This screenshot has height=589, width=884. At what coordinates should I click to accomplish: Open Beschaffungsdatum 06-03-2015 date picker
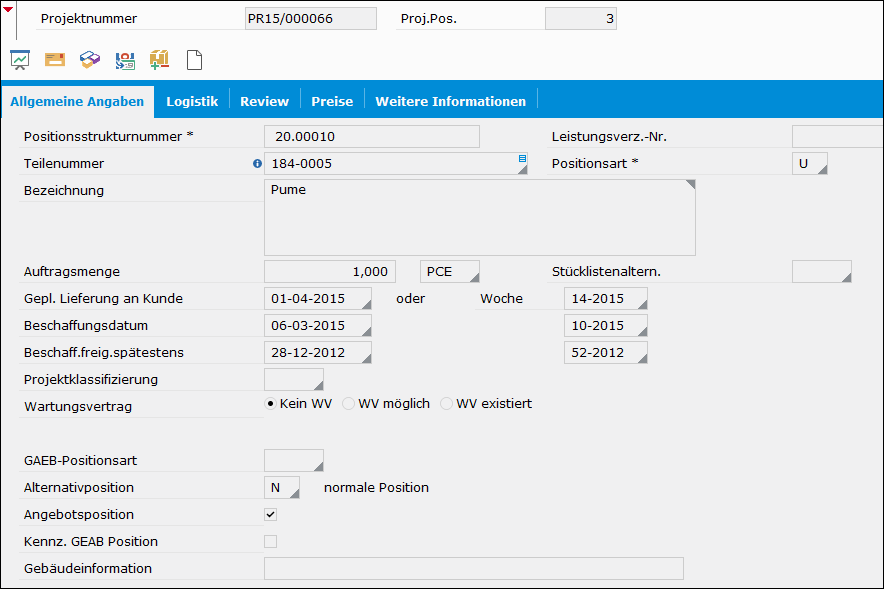(366, 331)
